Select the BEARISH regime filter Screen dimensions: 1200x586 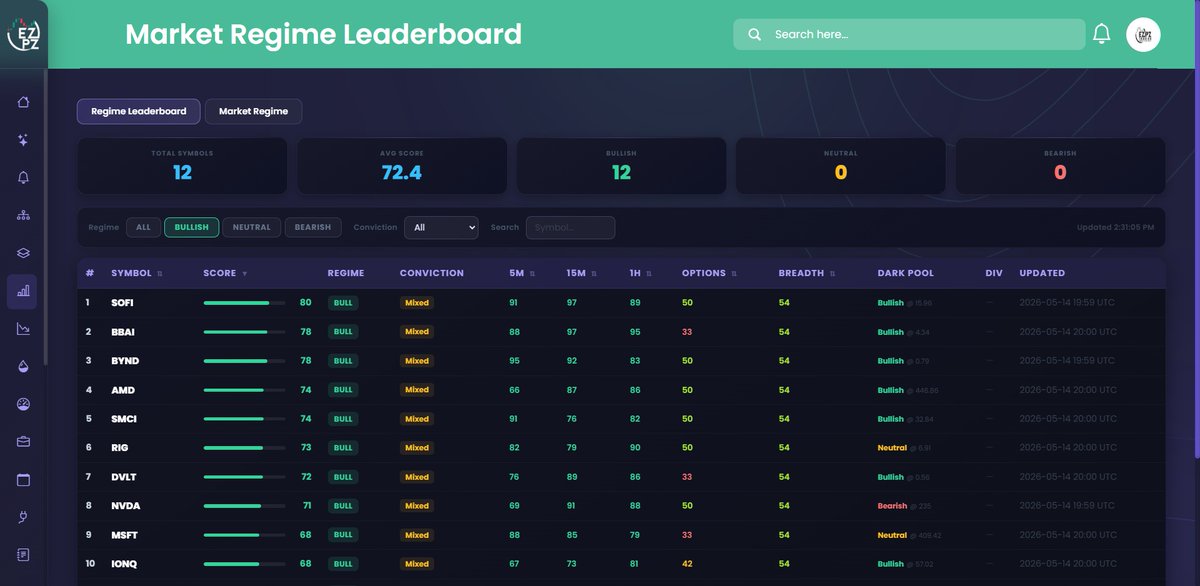coord(313,227)
